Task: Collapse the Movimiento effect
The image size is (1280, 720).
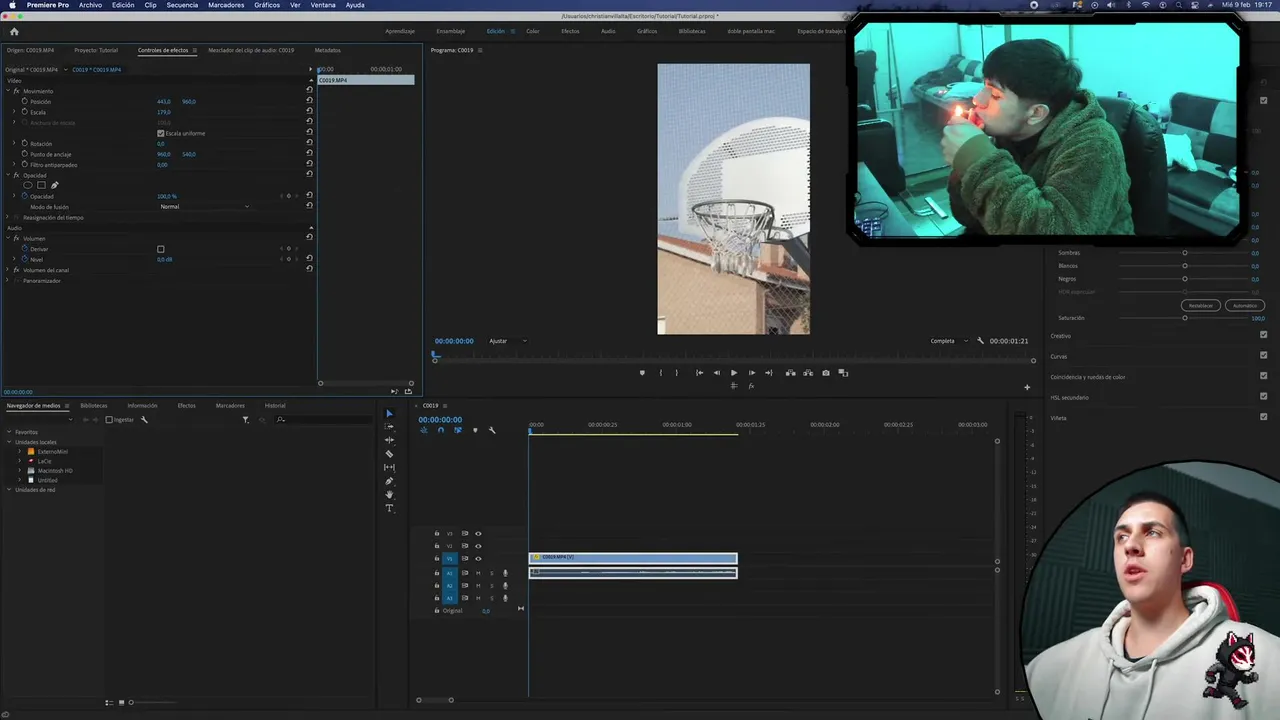Action: point(7,91)
